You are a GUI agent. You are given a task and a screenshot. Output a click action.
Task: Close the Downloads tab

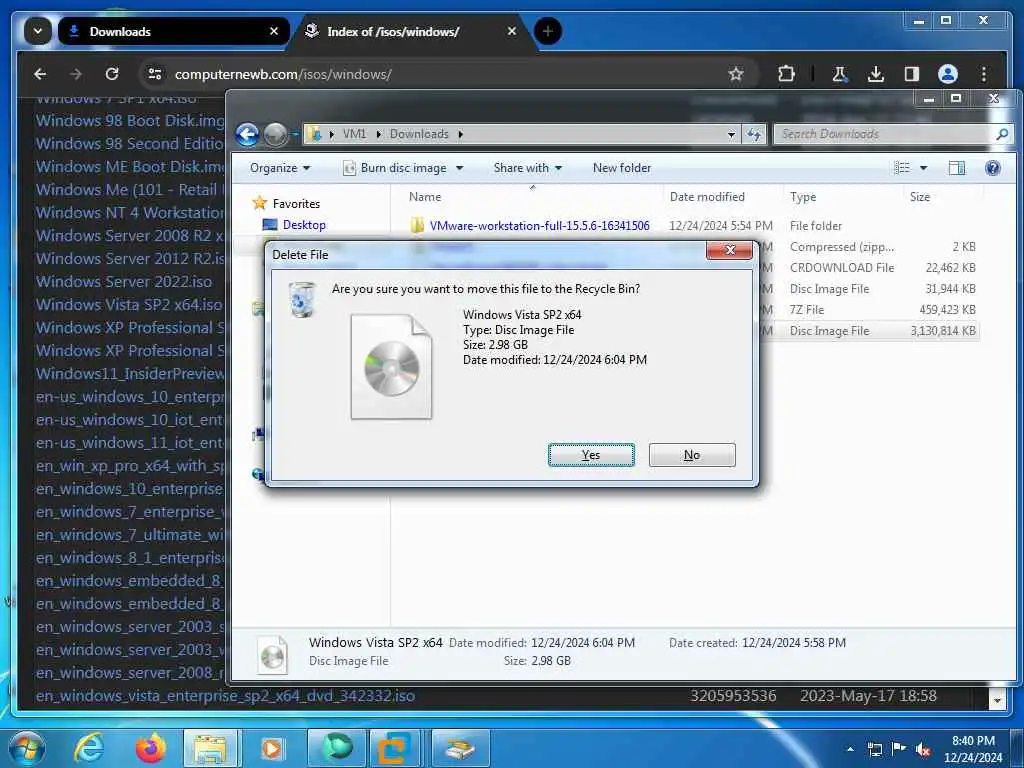274,31
